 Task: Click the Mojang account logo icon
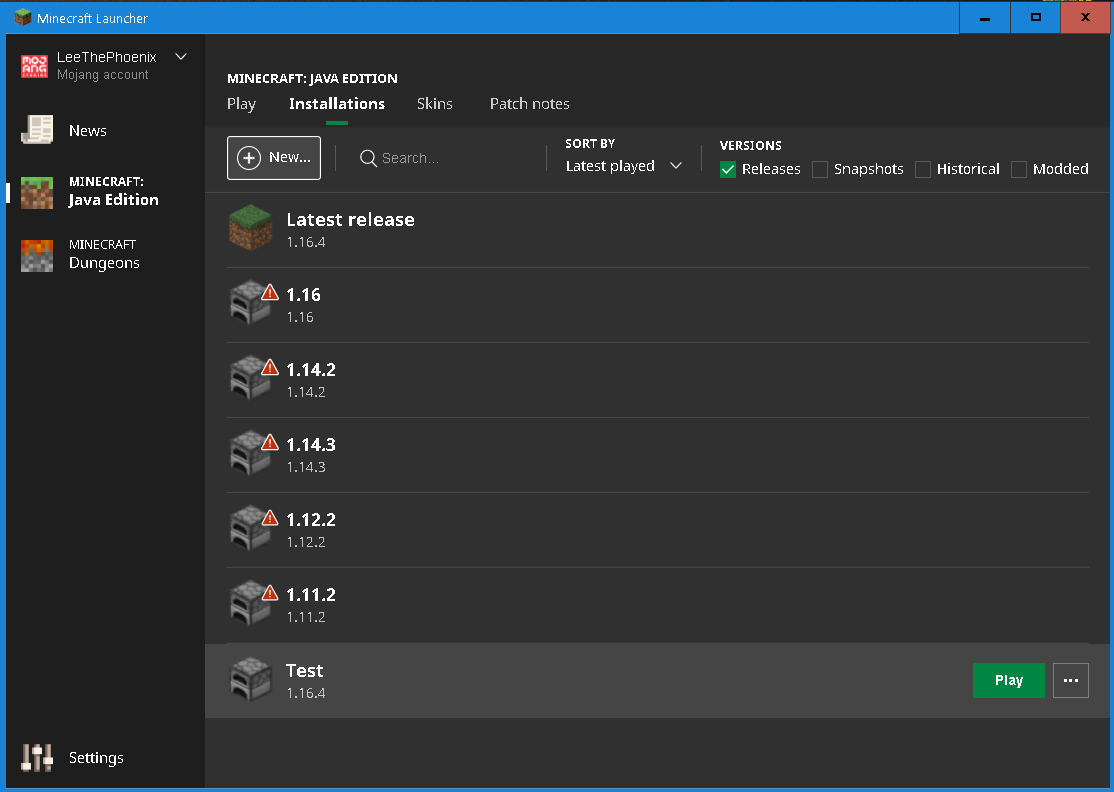click(34, 65)
